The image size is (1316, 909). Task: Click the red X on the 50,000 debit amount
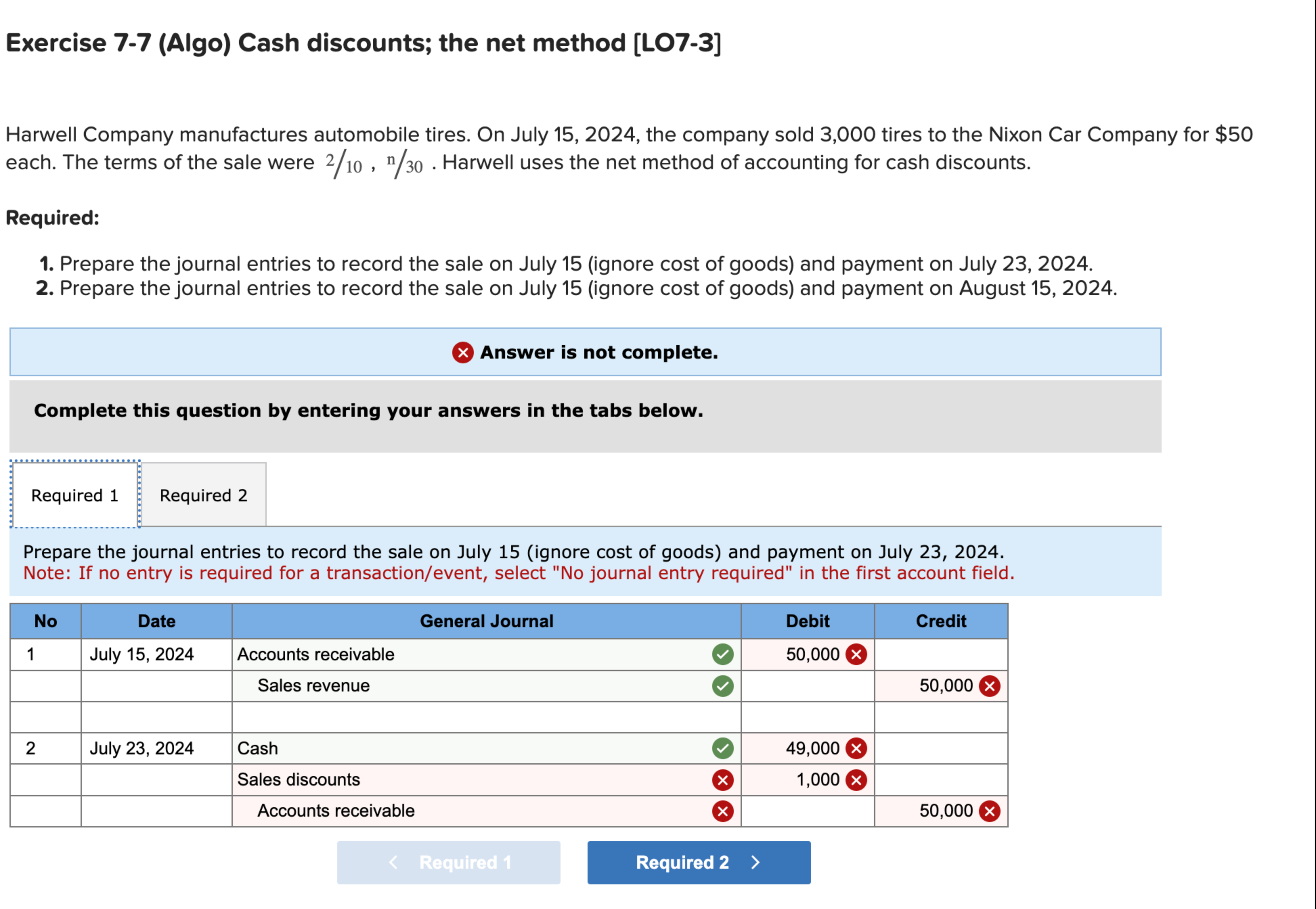[x=856, y=654]
